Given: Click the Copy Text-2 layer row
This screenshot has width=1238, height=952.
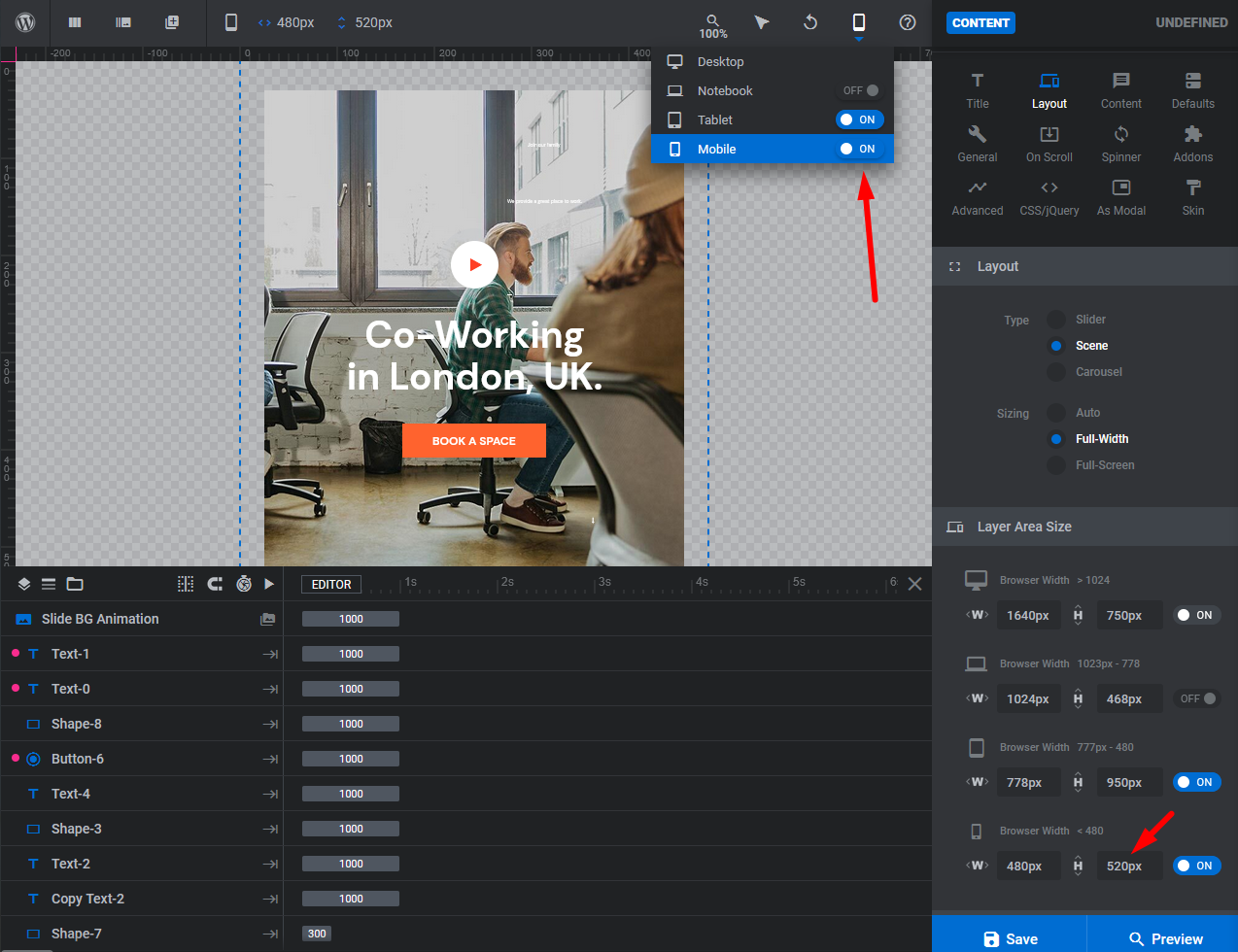Looking at the screenshot, I should pyautogui.click(x=142, y=899).
